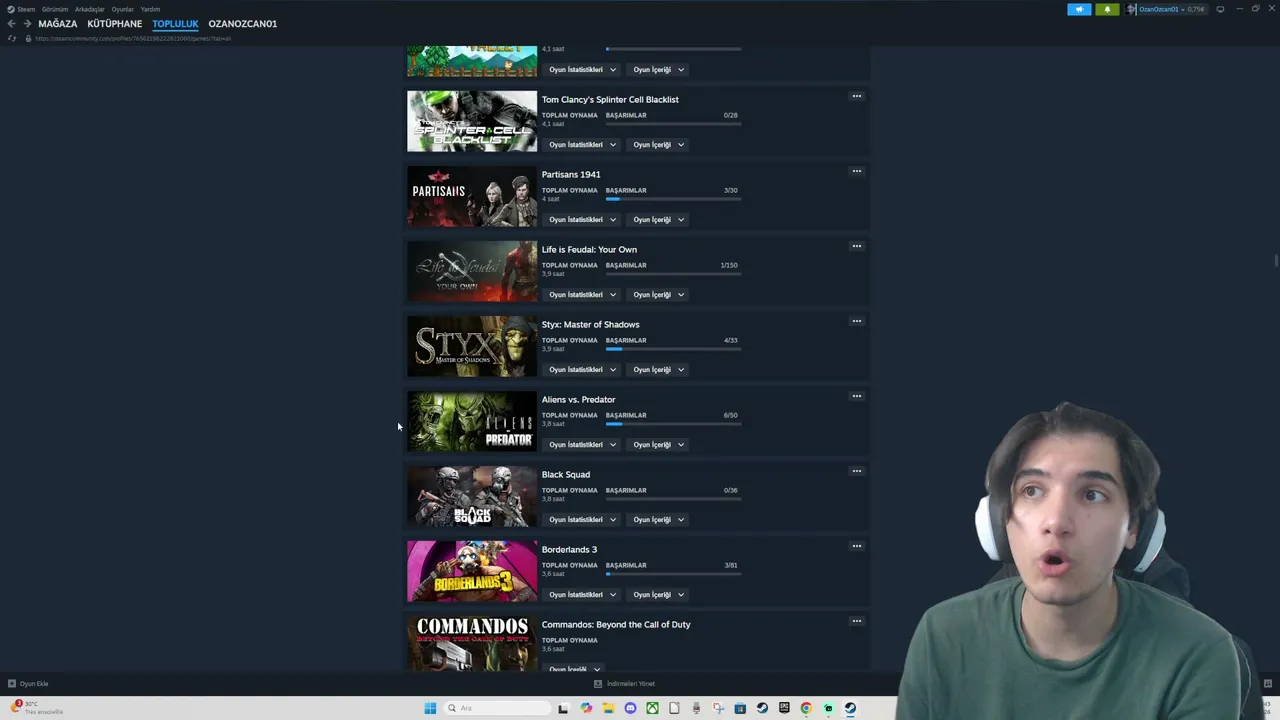Expand Oyun İçeriği for Life is Feudal
Image resolution: width=1280 pixels, height=720 pixels.
659,294
